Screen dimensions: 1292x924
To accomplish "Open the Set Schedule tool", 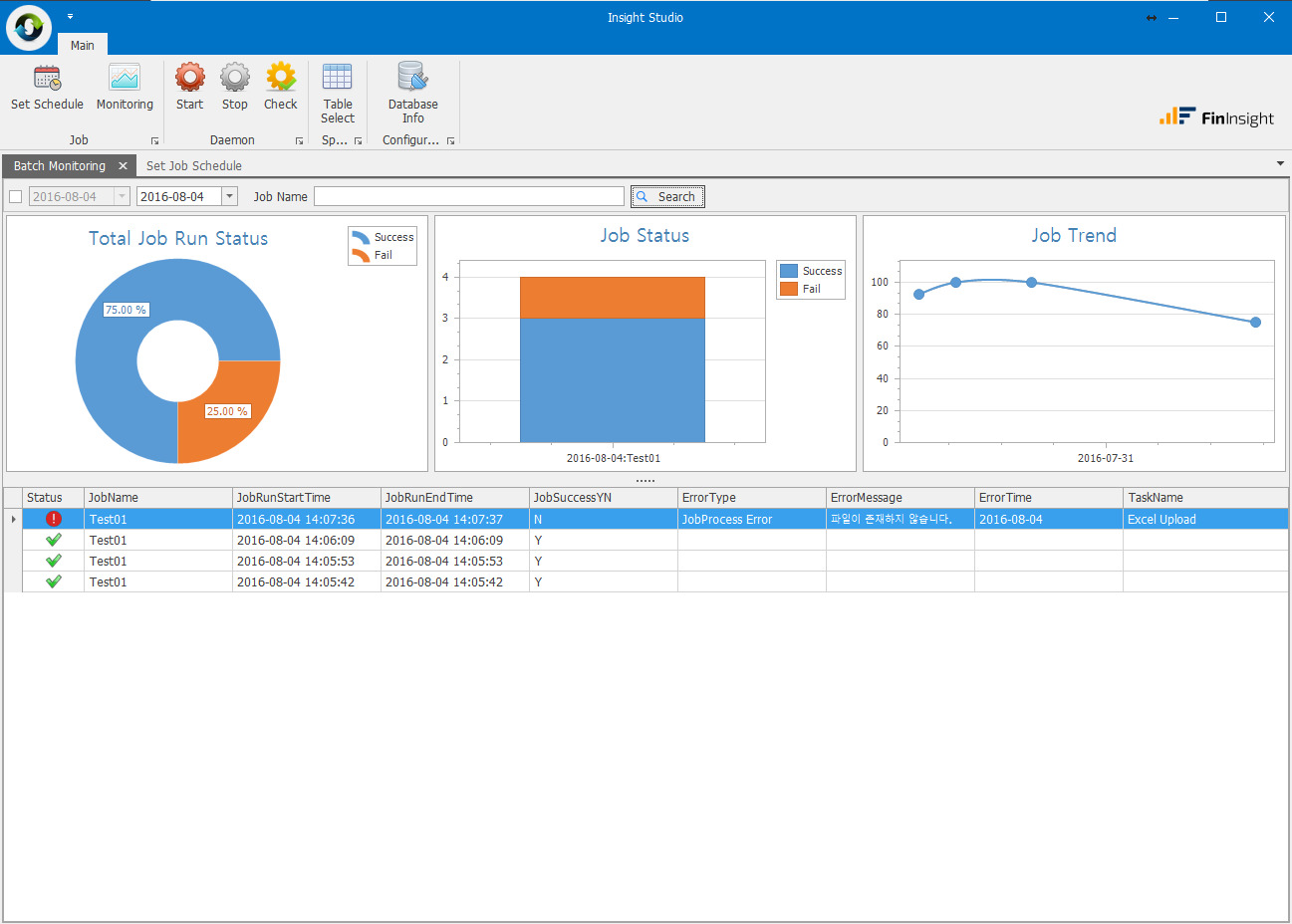I will (x=47, y=88).
